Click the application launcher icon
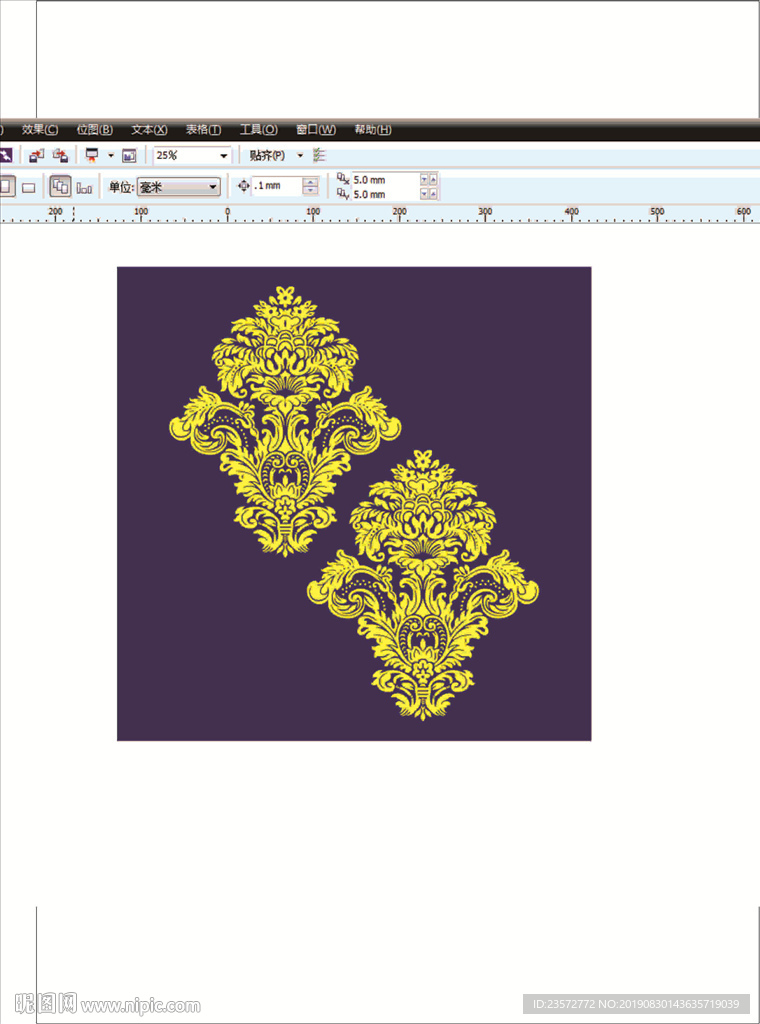This screenshot has height=1024, width=760. click(92, 155)
